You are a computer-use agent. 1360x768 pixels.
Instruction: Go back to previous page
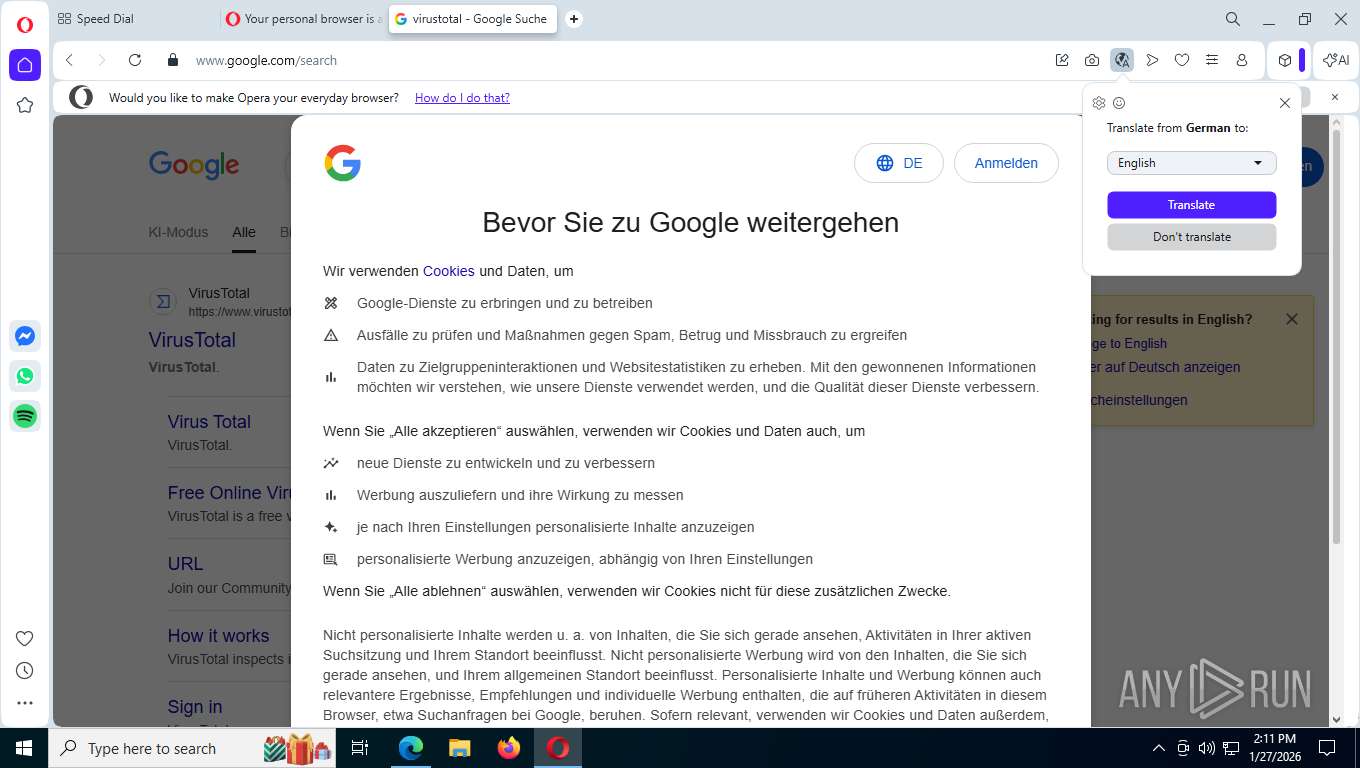click(x=69, y=60)
